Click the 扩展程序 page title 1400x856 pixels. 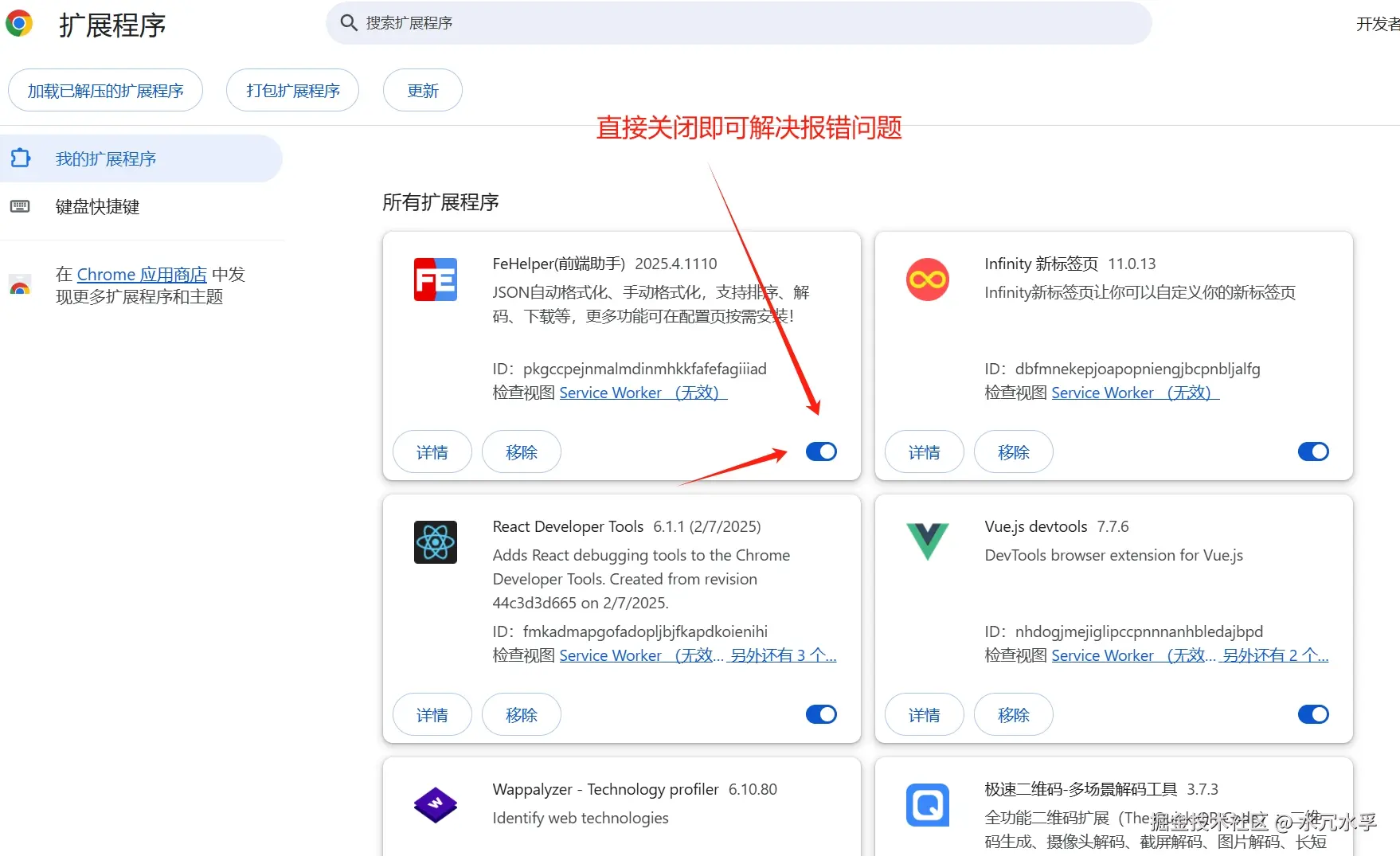coord(112,25)
